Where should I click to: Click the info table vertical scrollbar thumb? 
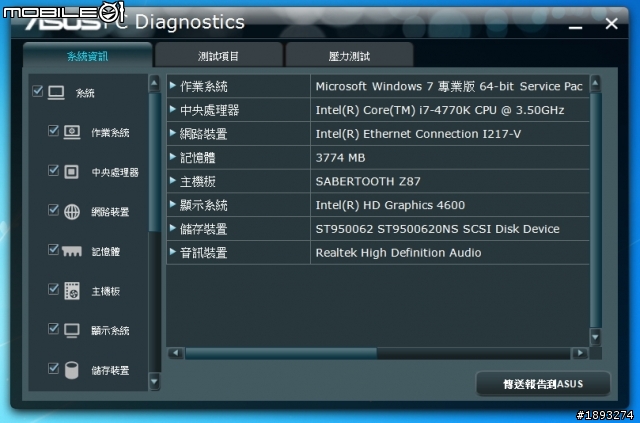click(x=596, y=210)
